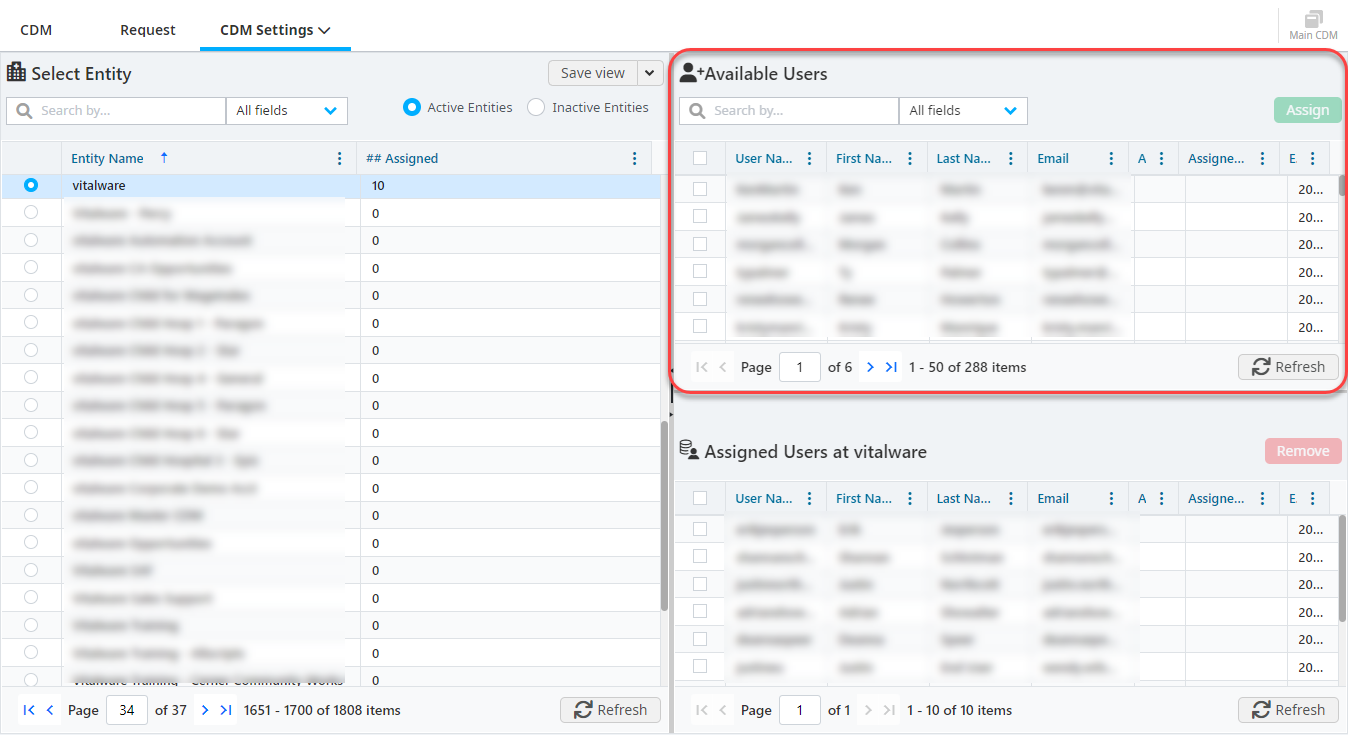Jump to last page of entity list
Image resolution: width=1348 pixels, height=735 pixels.
(x=226, y=710)
